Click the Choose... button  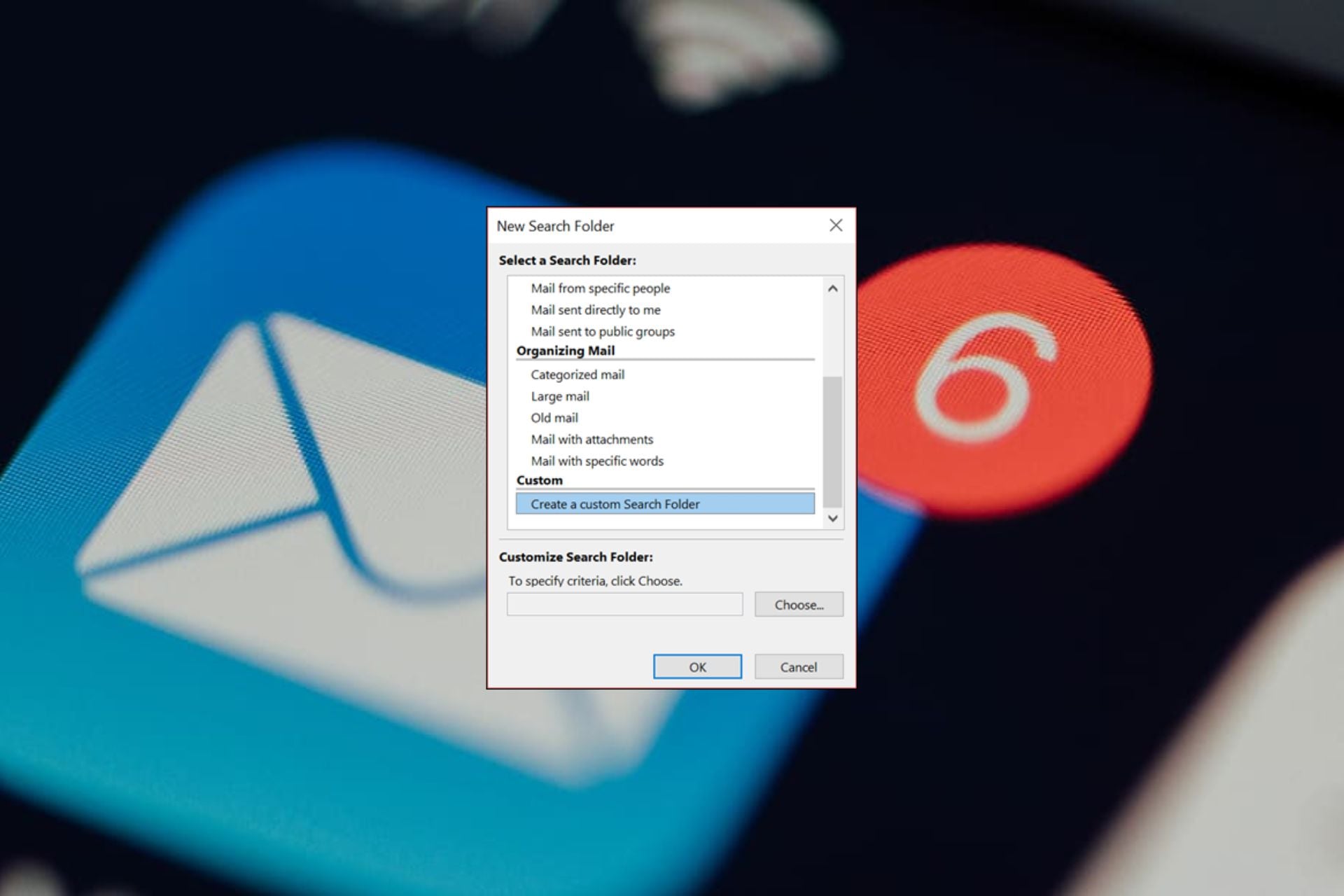(x=798, y=605)
